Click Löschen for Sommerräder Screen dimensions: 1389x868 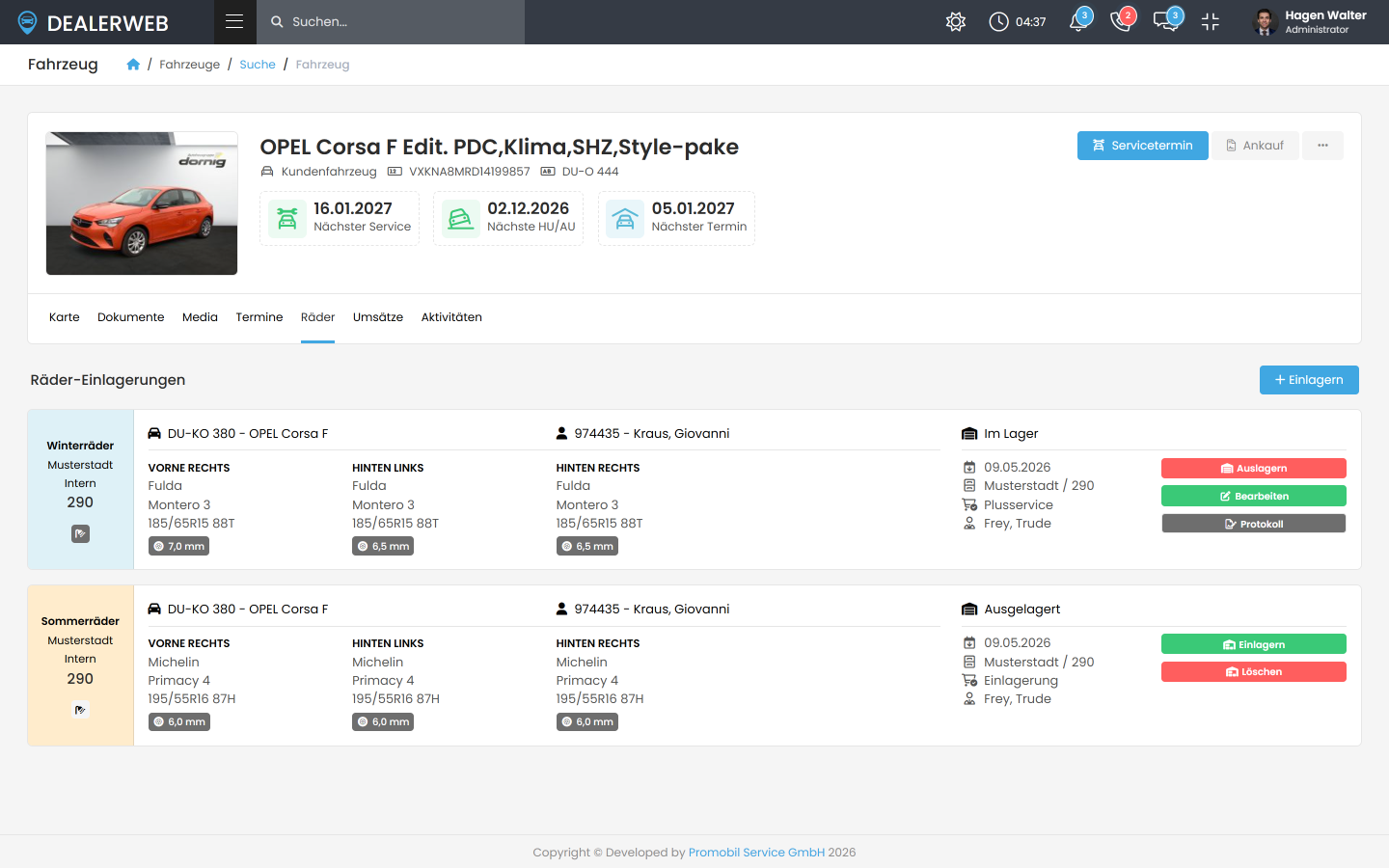[1253, 672]
